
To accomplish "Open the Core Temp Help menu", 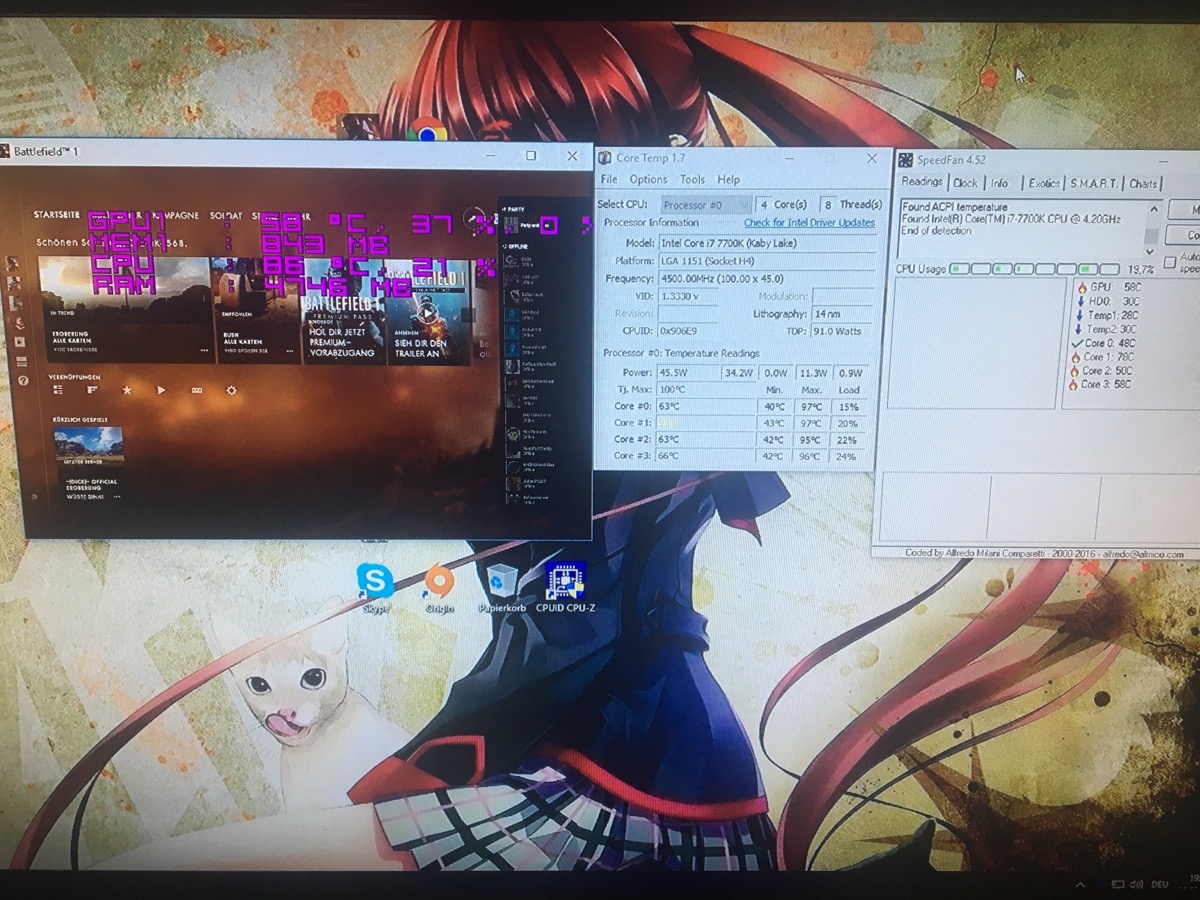I will point(729,179).
